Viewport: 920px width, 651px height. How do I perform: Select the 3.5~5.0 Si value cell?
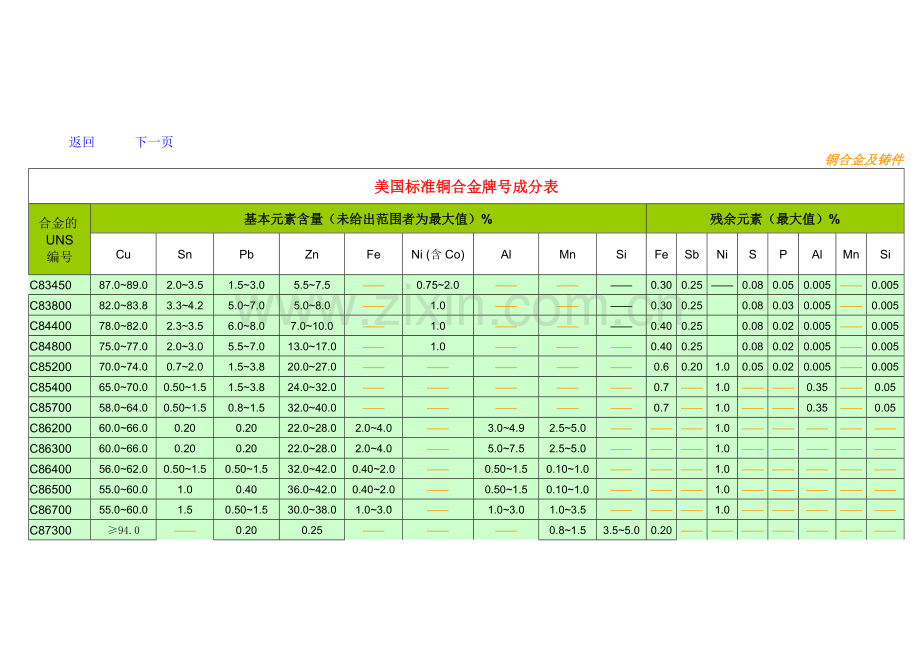(621, 530)
